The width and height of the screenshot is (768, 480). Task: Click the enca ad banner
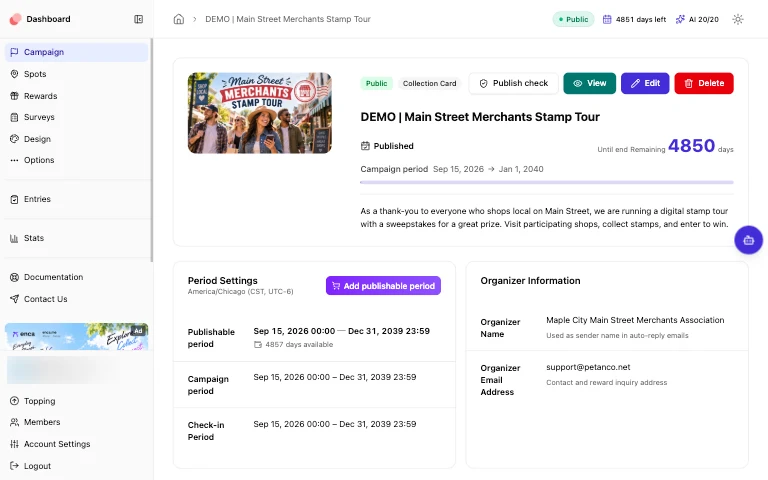[76, 336]
